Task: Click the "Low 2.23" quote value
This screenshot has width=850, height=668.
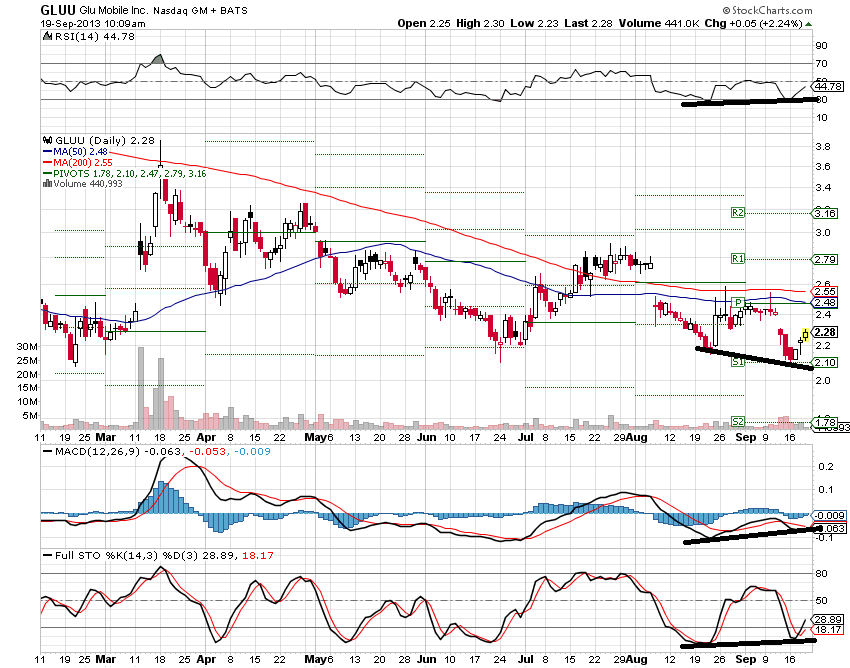Action: [x=534, y=23]
